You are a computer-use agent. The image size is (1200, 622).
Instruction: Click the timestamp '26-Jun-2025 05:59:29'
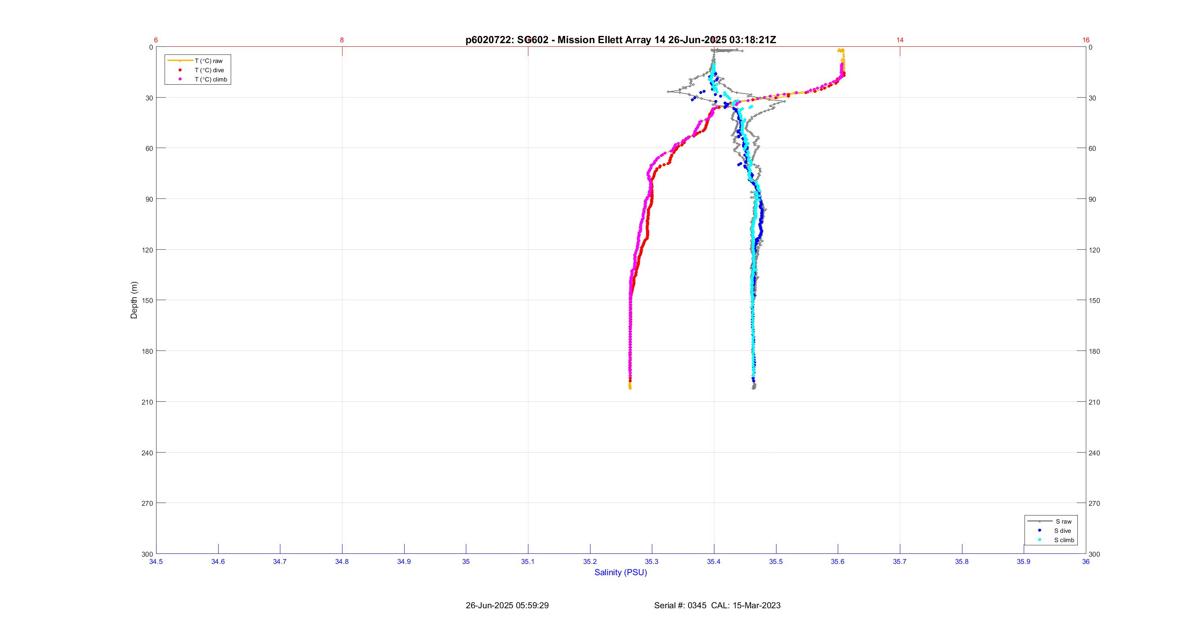pyautogui.click(x=507, y=605)
